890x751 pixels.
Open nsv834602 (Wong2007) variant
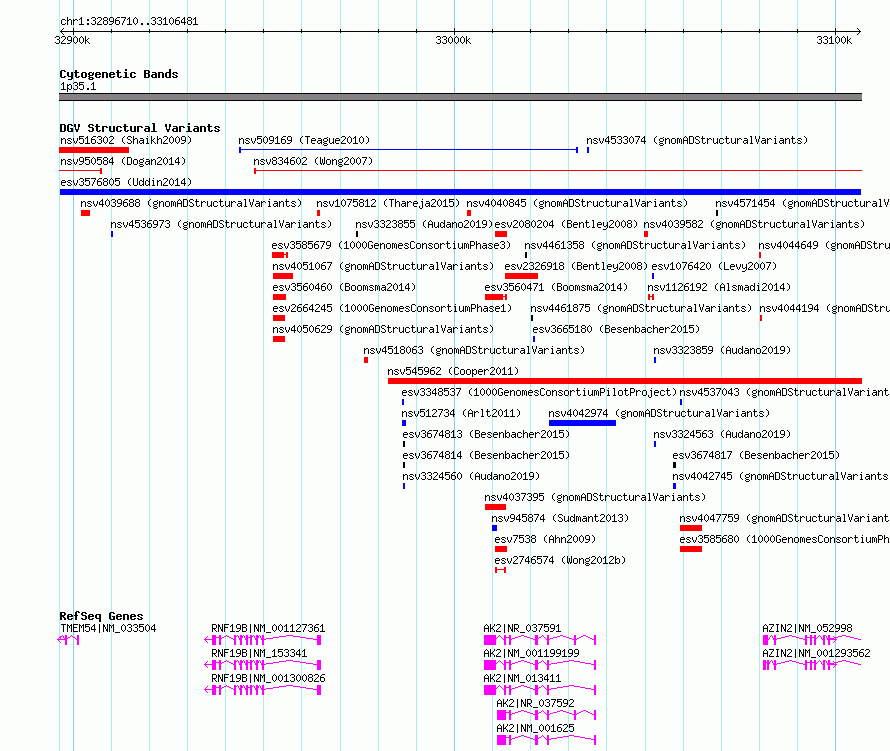click(x=313, y=161)
